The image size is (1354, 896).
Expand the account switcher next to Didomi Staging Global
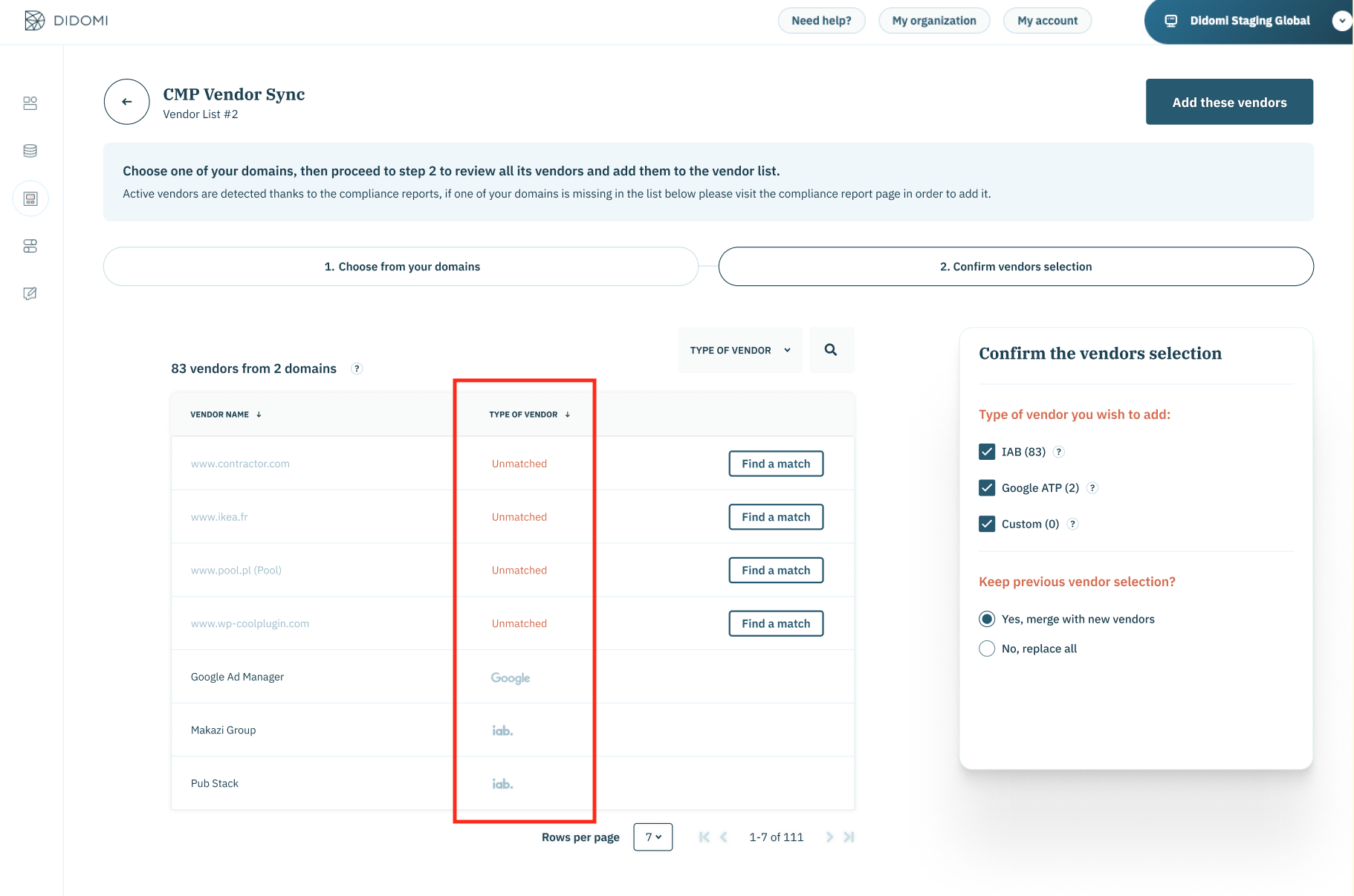pyautogui.click(x=1342, y=20)
